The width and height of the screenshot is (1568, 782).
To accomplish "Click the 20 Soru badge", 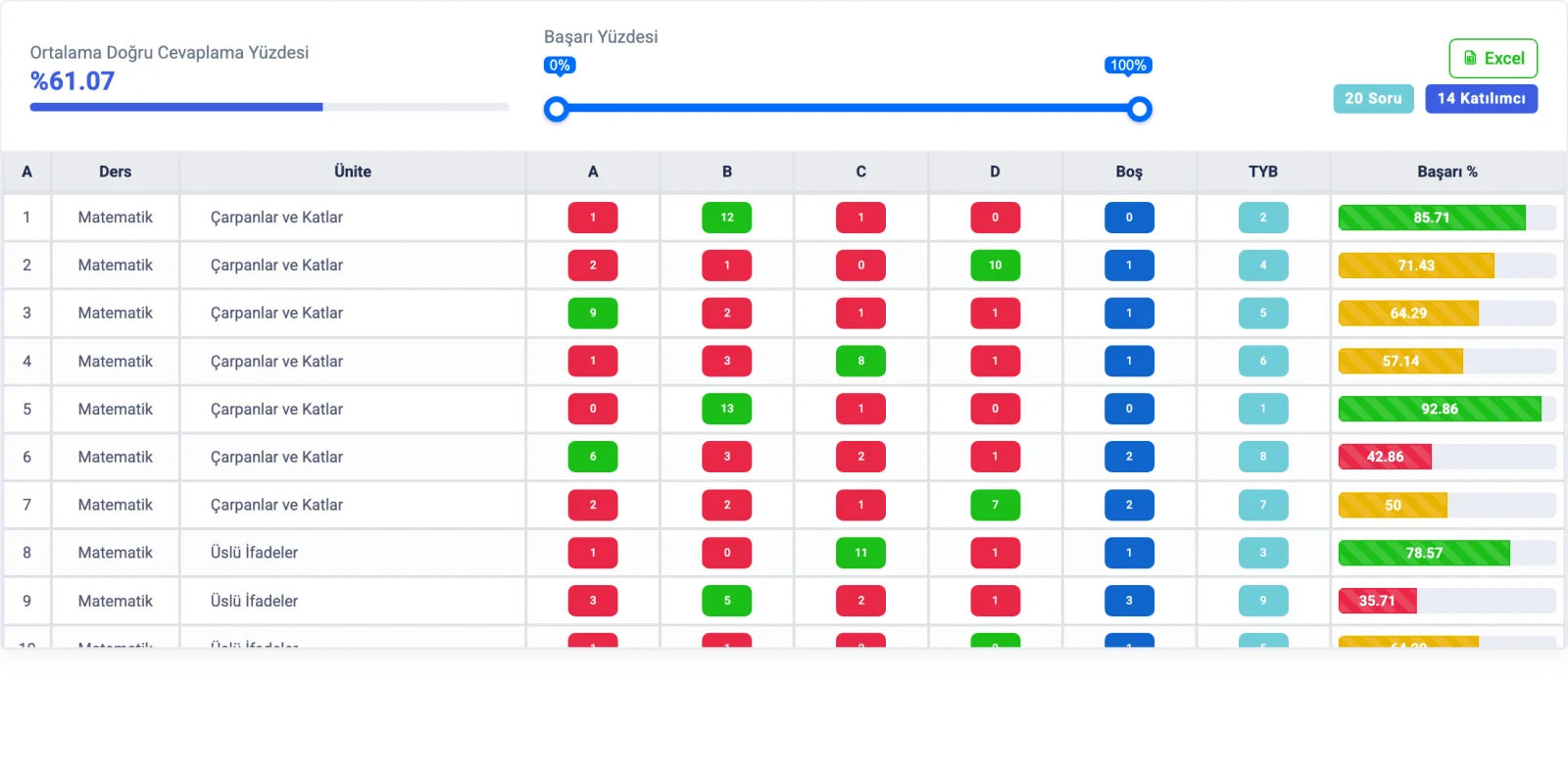I will point(1373,98).
